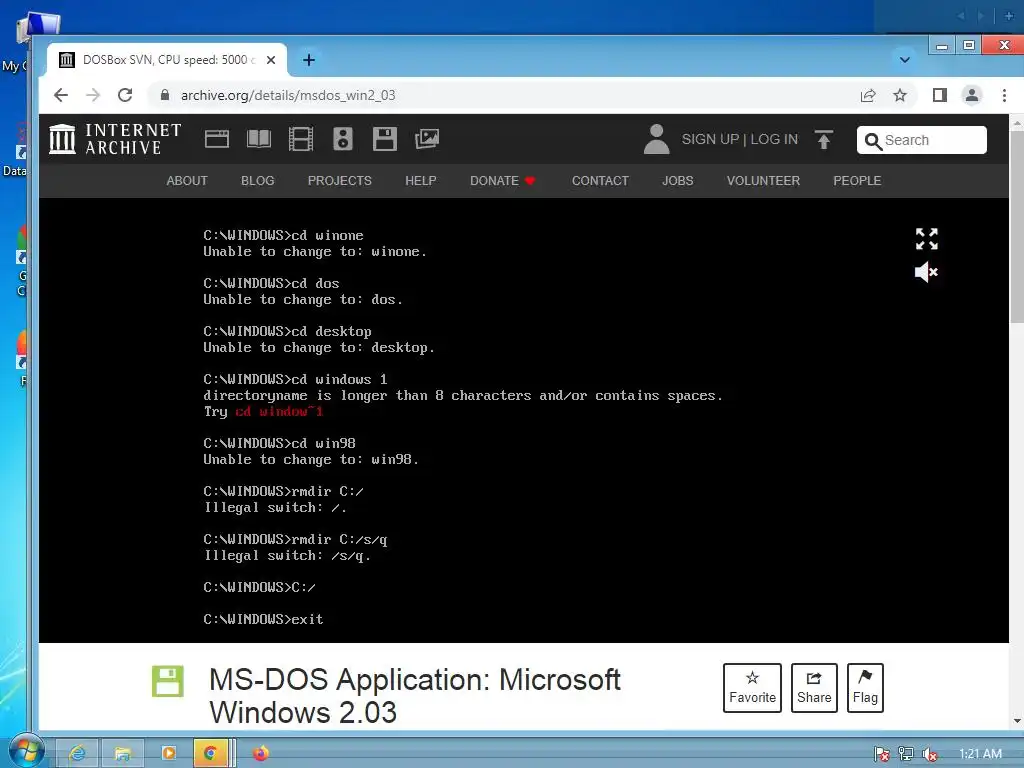Screen dimensions: 1024x768
Task: Open File Explorer from taskbar
Action: [x=123, y=754]
